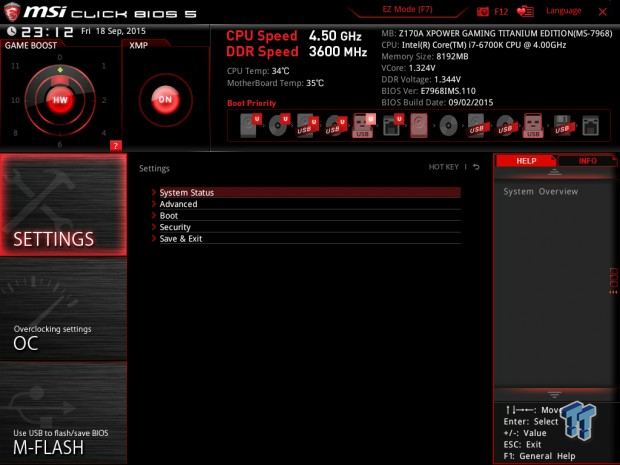Expand the chevron beside Save & Exit
The height and width of the screenshot is (465, 620).
(154, 238)
